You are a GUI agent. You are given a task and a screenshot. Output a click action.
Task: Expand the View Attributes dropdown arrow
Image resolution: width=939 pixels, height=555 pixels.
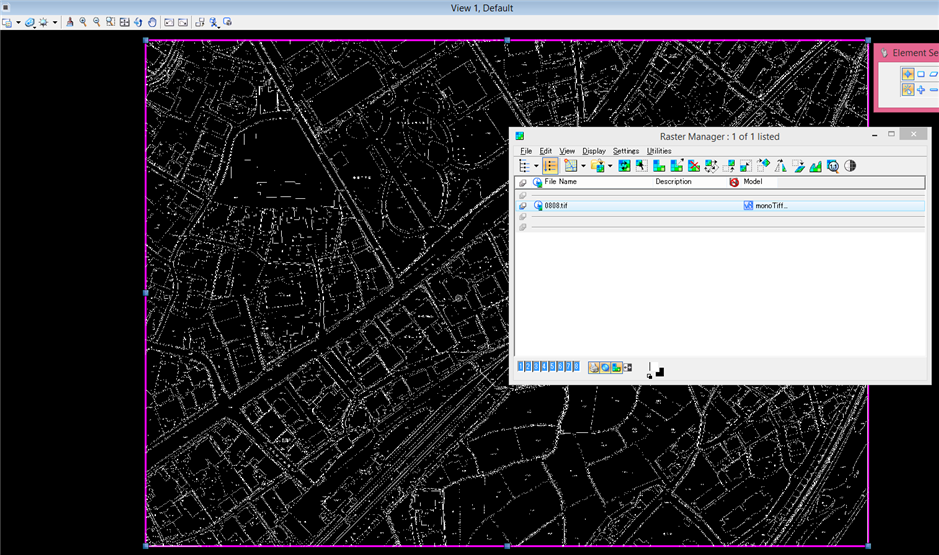tap(18, 22)
